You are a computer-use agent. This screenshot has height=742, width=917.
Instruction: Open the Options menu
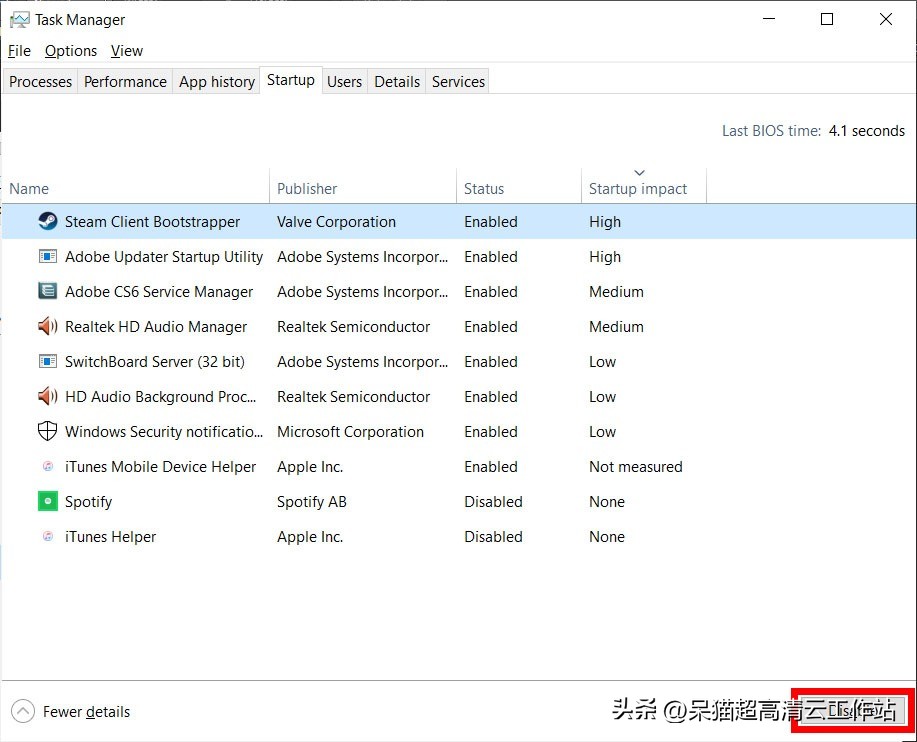pos(71,51)
